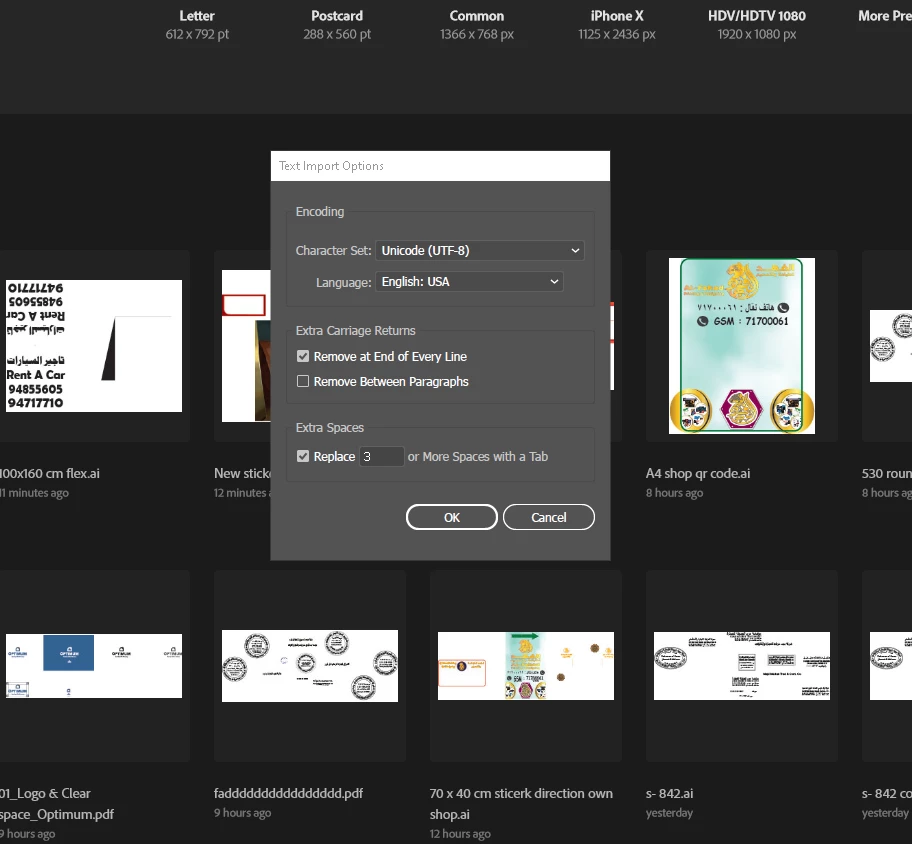This screenshot has height=844, width=912.
Task: Choose the iPhone X preset
Action: 617,25
